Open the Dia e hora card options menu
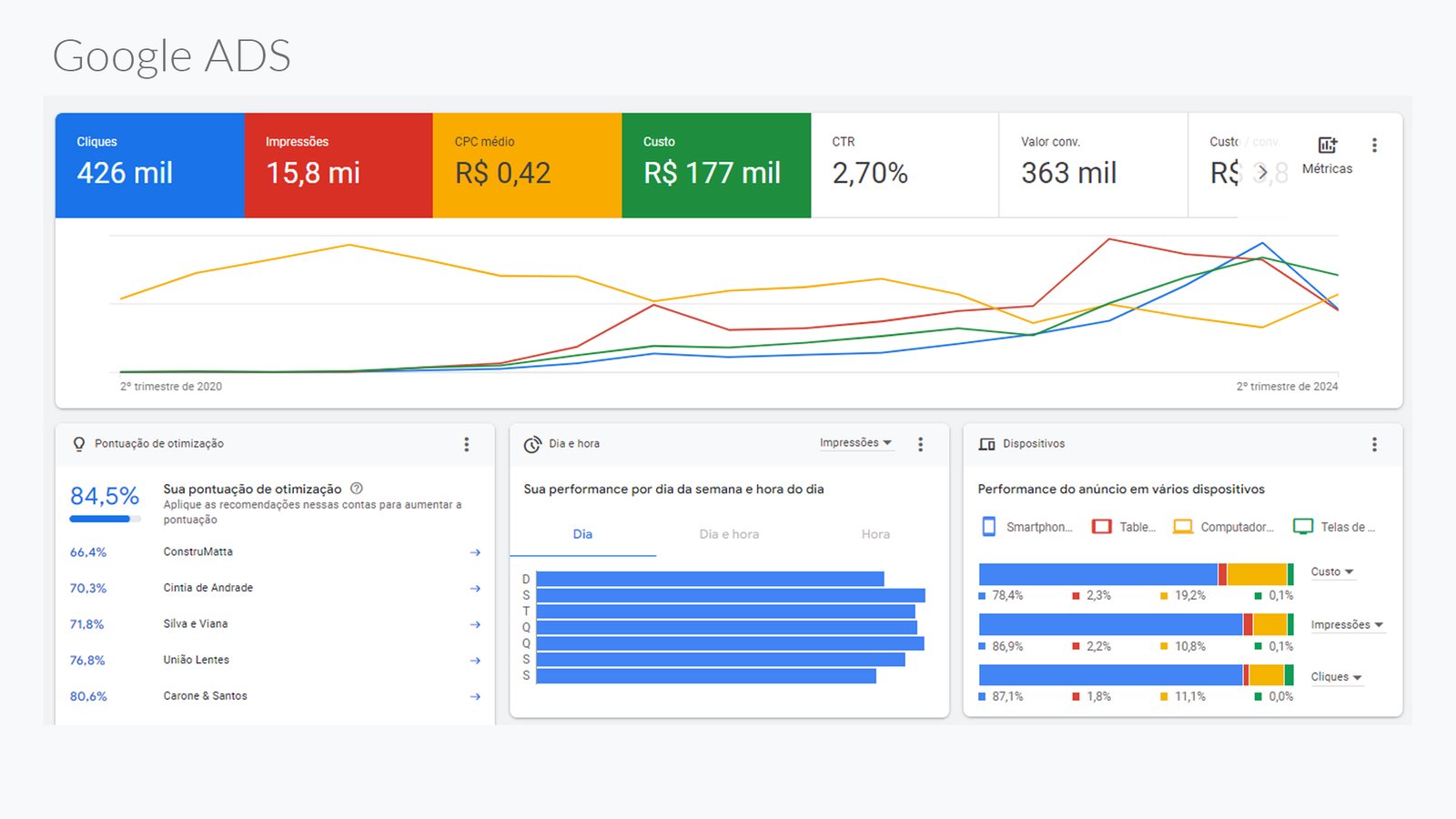This screenshot has height=819, width=1456. tap(920, 444)
